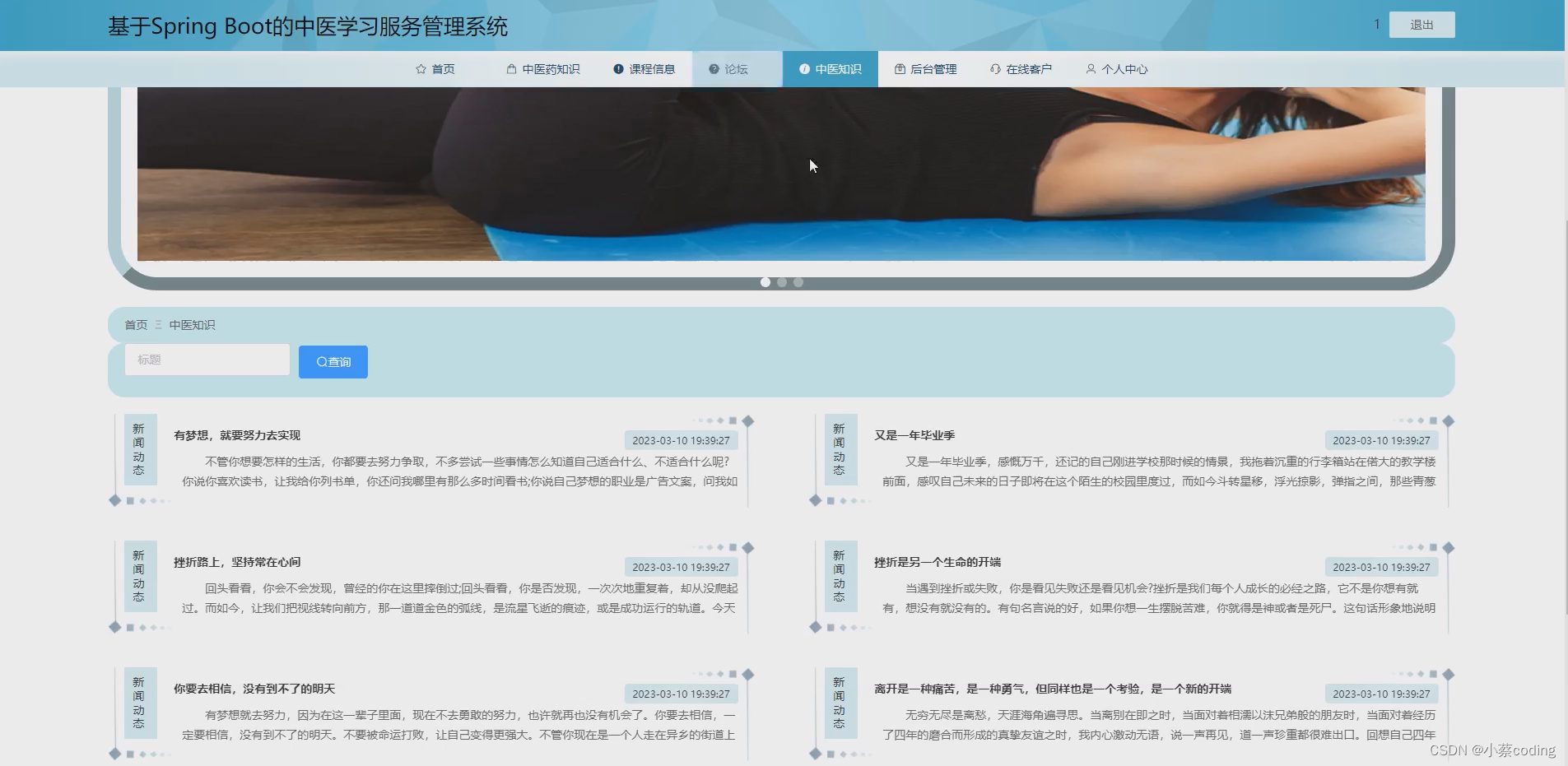Click the star icon beside 首页

point(421,69)
